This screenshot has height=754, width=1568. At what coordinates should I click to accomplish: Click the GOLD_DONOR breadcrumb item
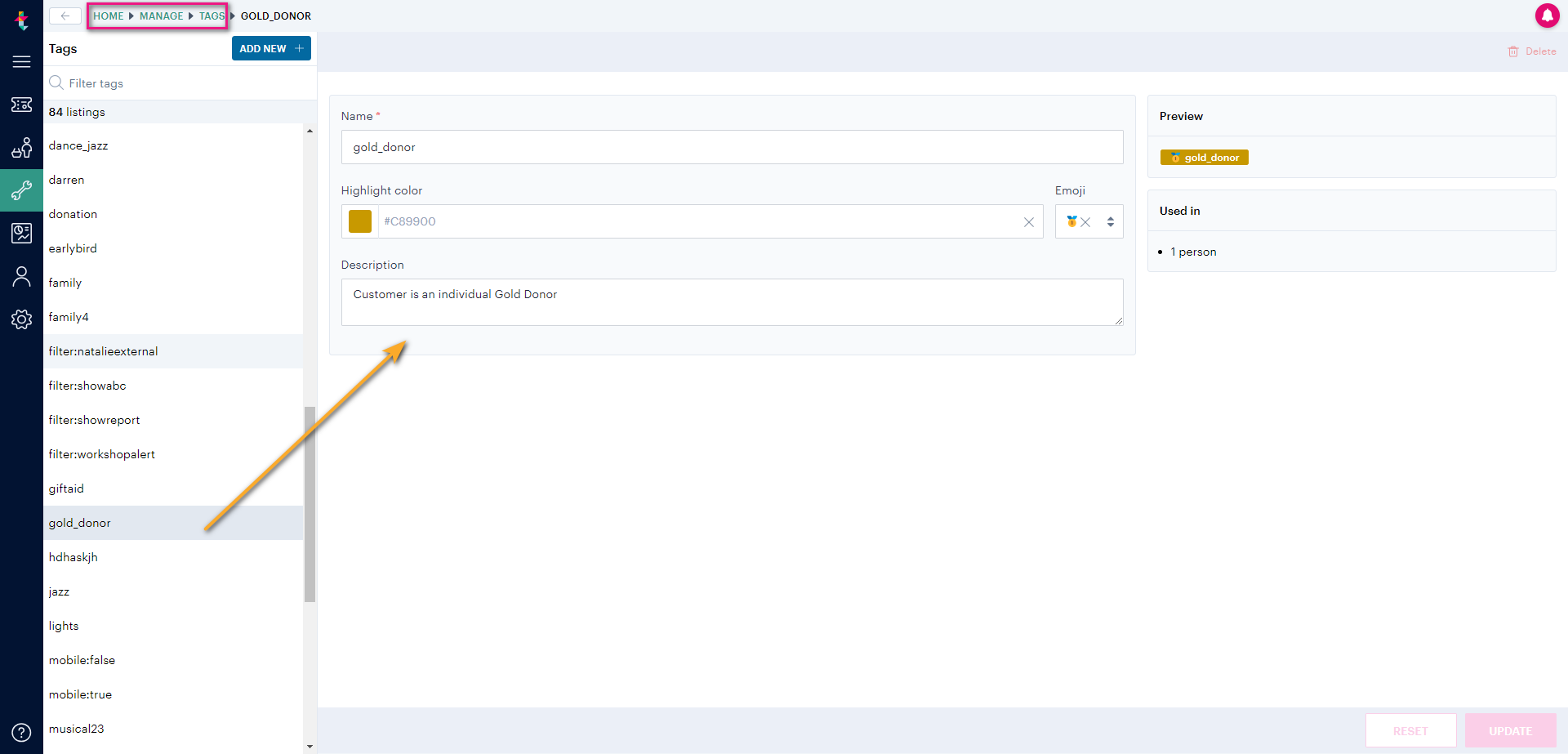276,16
